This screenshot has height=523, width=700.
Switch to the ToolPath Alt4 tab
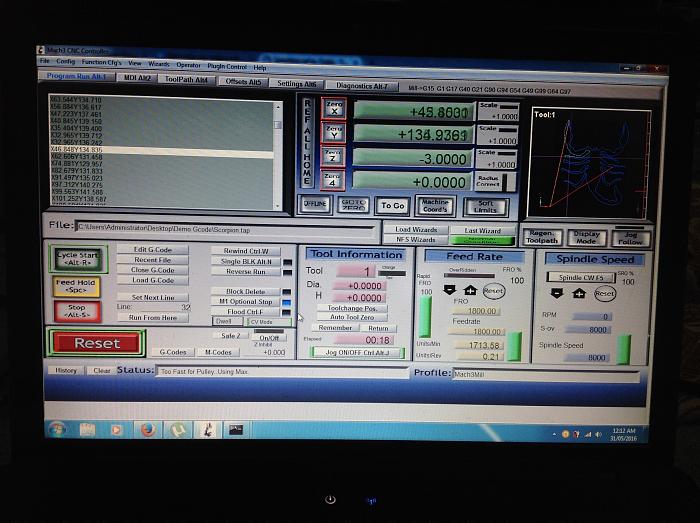pyautogui.click(x=186, y=79)
